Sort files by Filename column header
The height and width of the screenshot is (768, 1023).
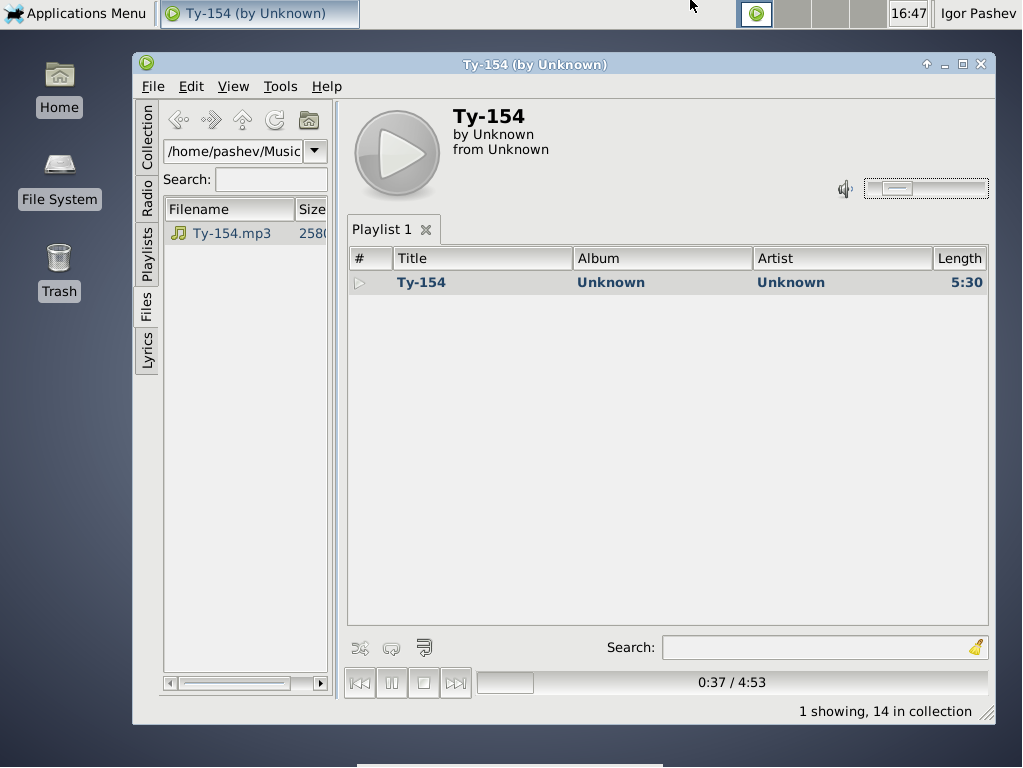pyautogui.click(x=229, y=209)
